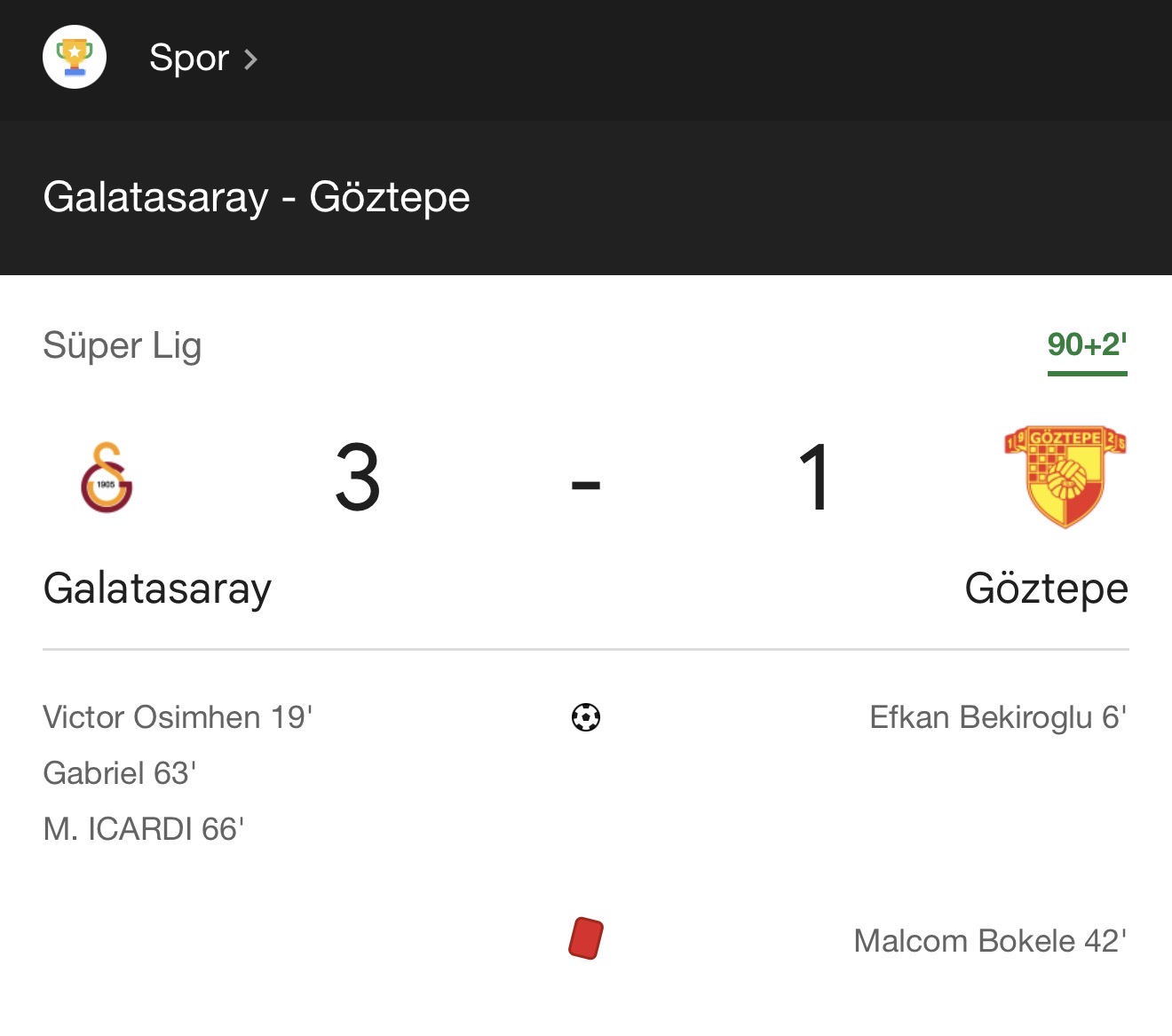Click the soccer ball goals icon

(x=586, y=717)
